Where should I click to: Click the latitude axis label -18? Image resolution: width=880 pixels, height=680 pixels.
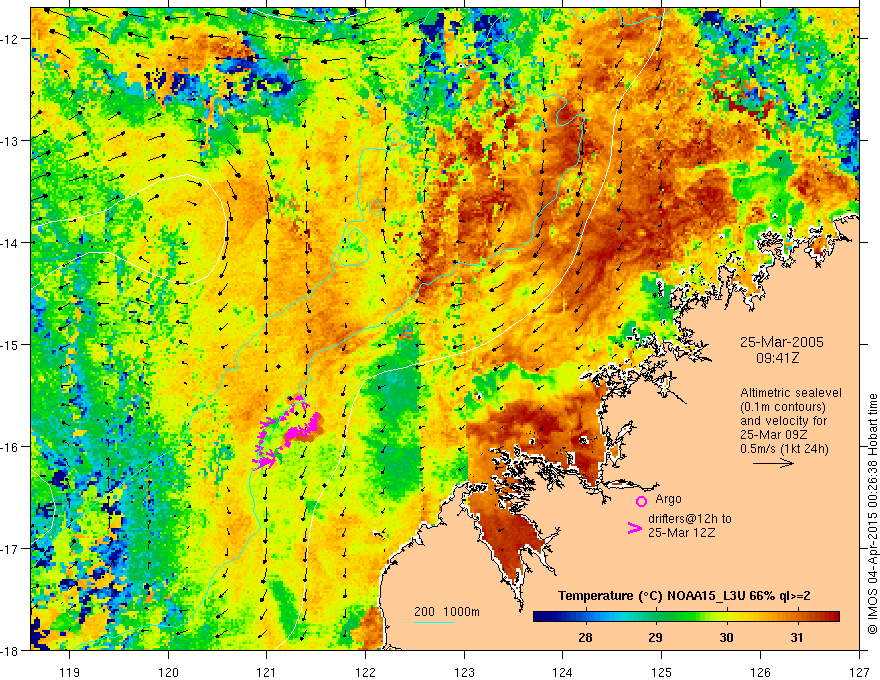10,650
